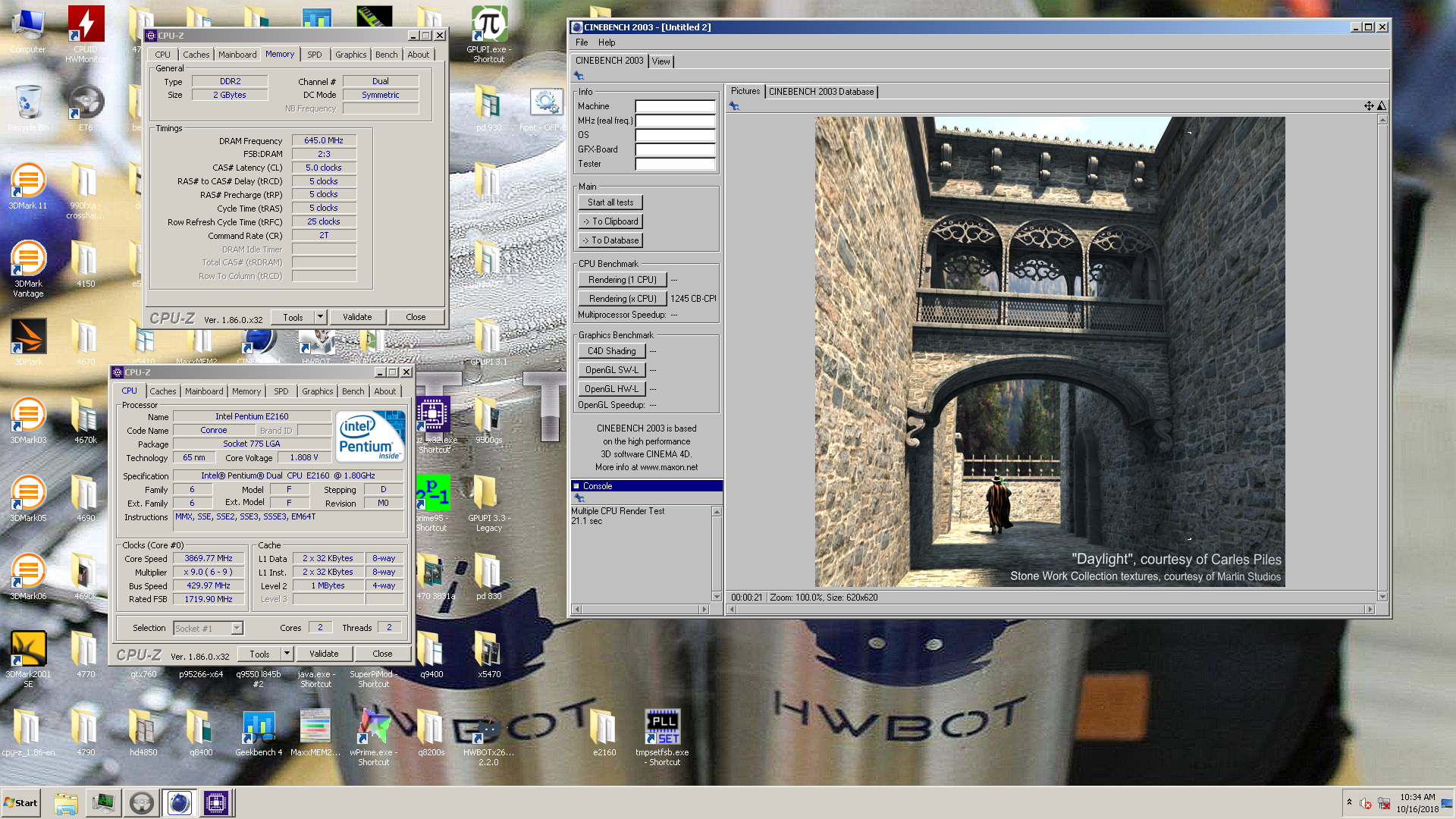
Task: Open the File menu in CINEBENCH
Action: pyautogui.click(x=582, y=42)
